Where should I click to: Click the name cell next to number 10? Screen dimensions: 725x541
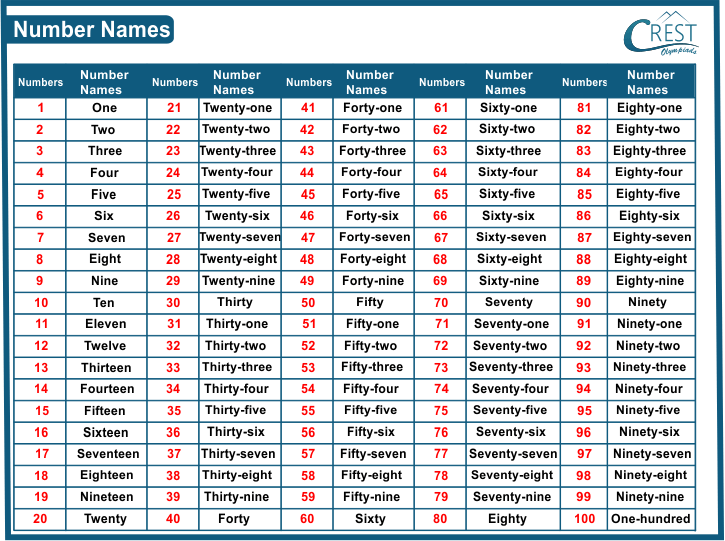(x=106, y=303)
